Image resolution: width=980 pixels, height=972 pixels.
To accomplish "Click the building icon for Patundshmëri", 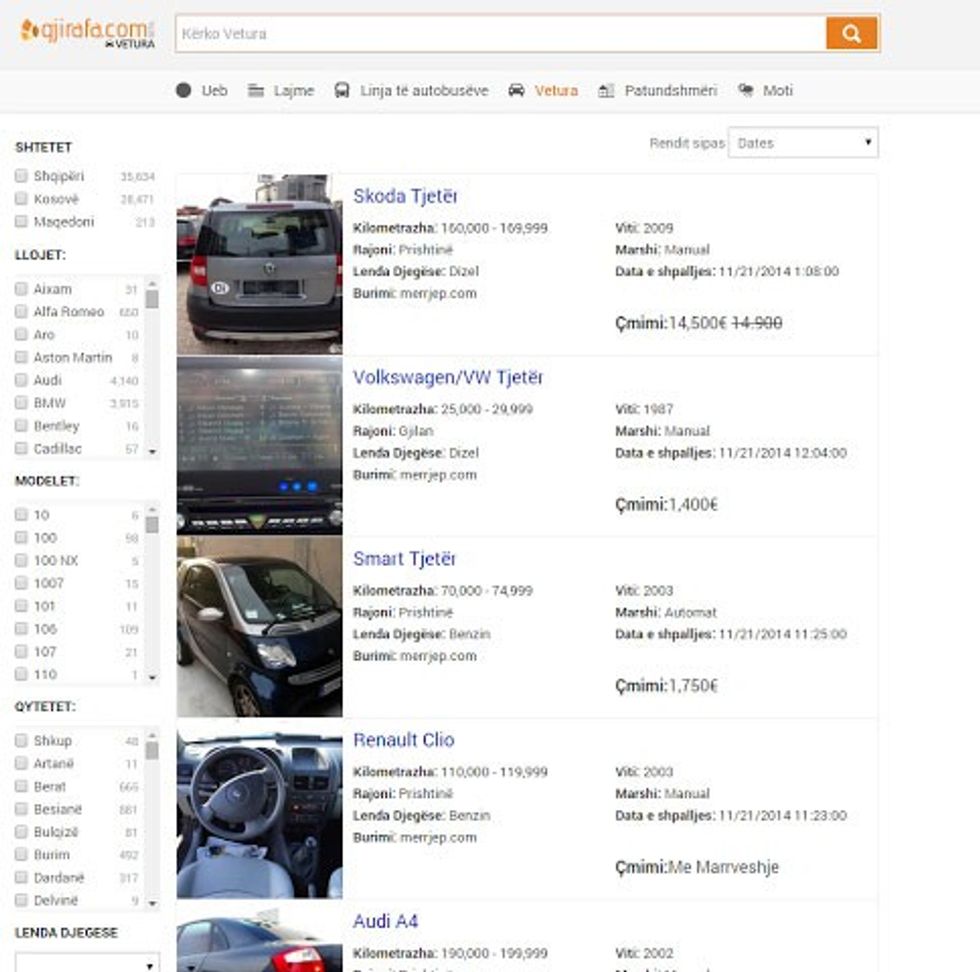I will coord(606,91).
